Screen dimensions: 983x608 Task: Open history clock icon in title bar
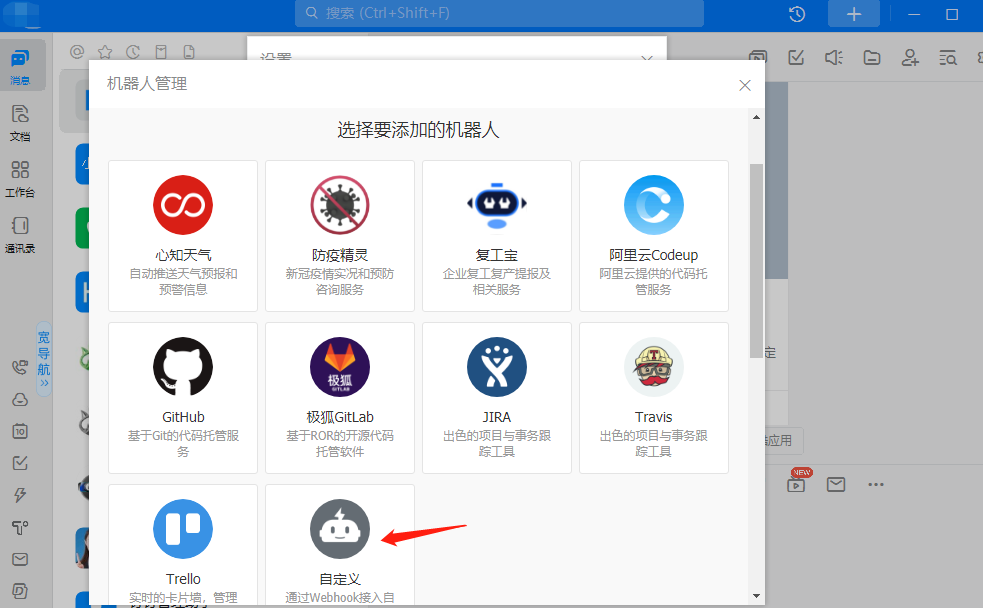click(797, 14)
